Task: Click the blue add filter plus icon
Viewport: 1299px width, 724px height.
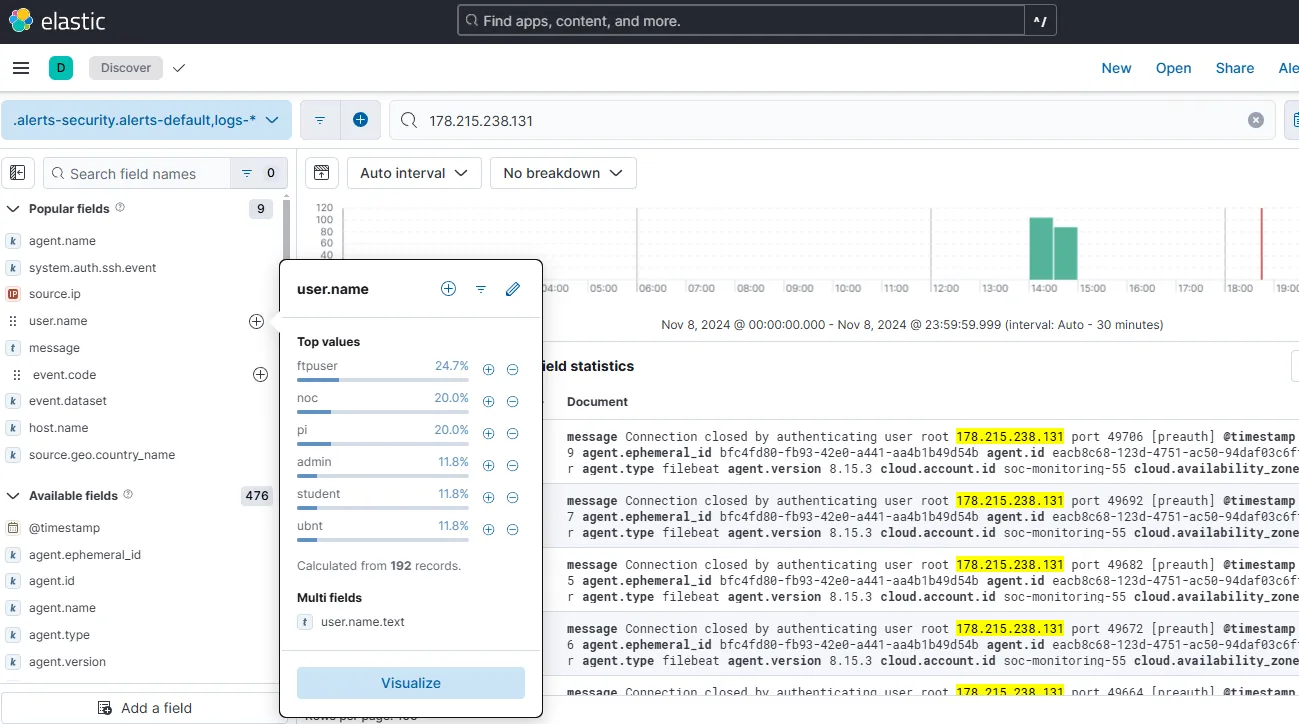Action: click(360, 120)
